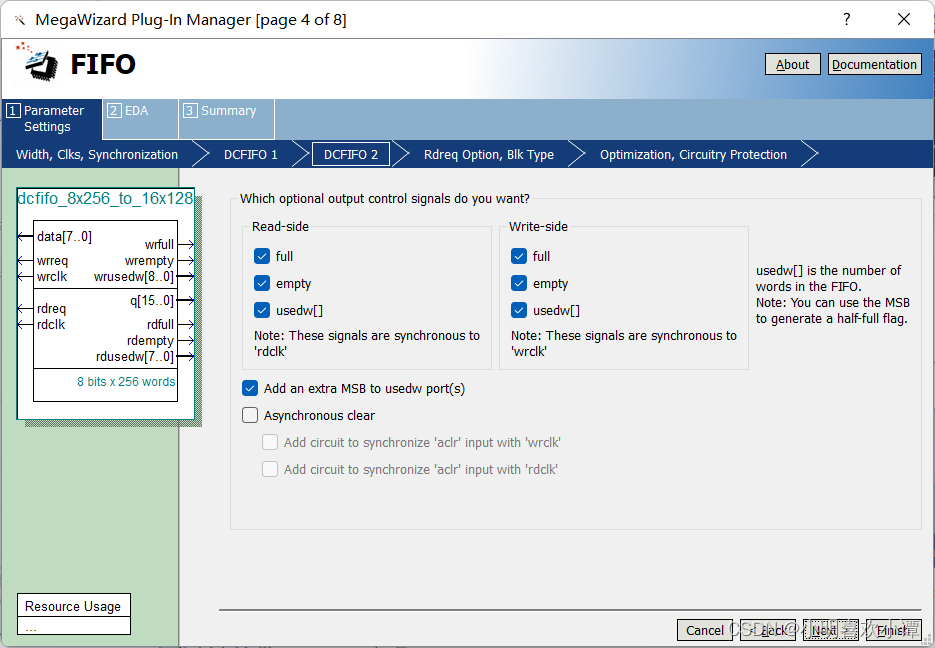The image size is (935, 648).
Task: Click the Documentation button
Action: [x=874, y=63]
